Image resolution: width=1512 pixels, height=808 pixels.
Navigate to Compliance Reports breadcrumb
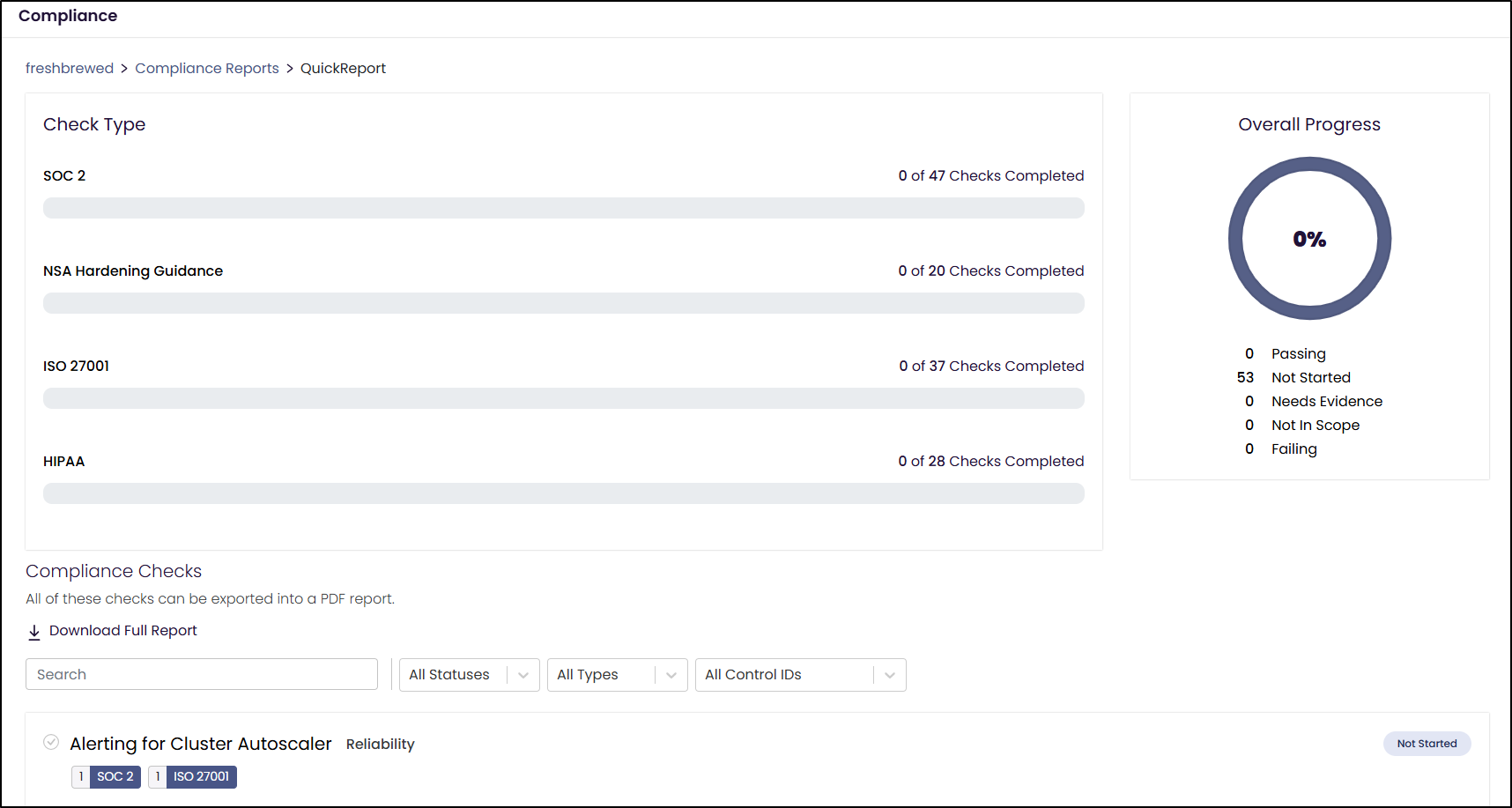(x=207, y=69)
